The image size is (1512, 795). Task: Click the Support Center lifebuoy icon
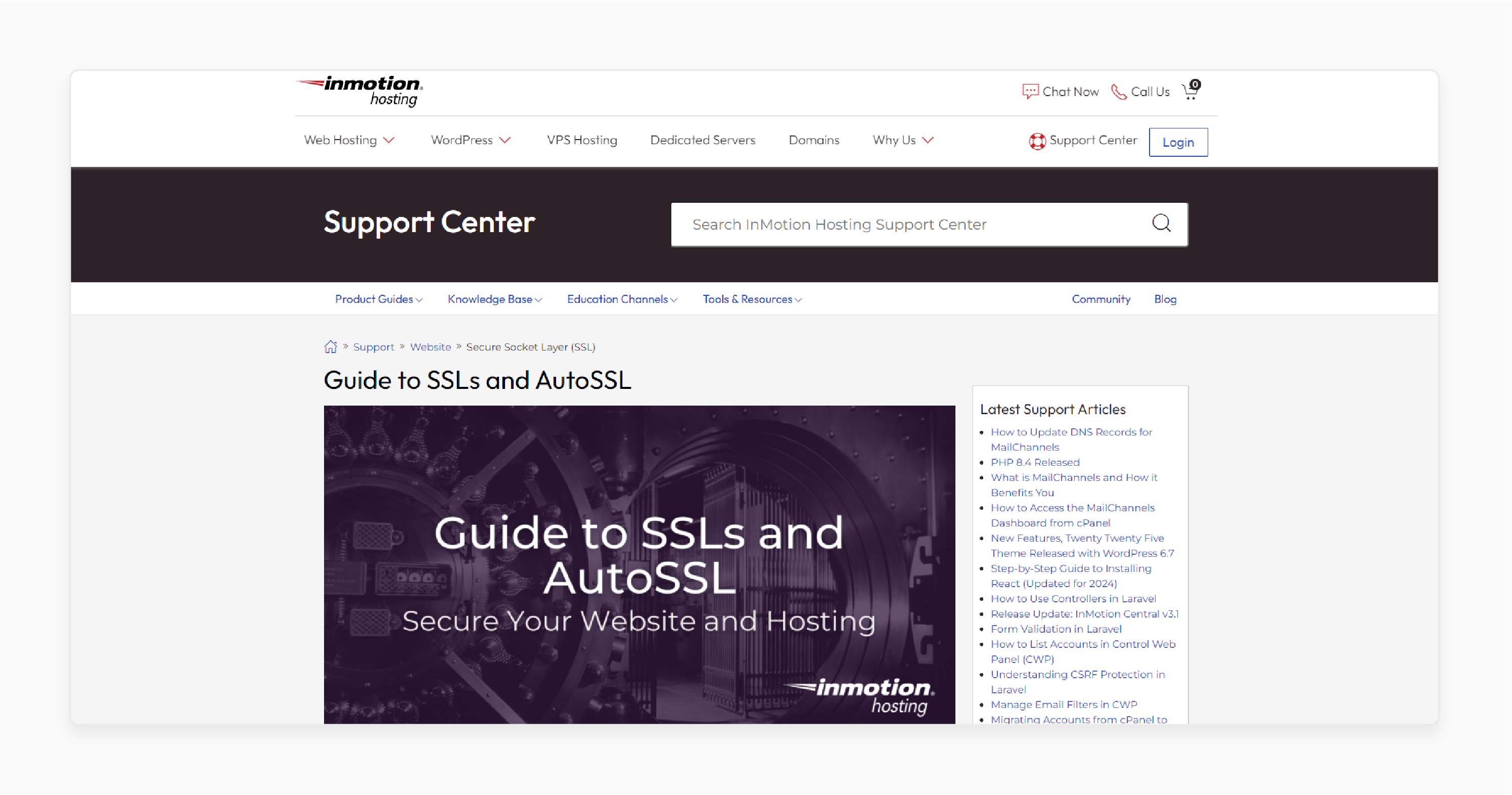(1037, 141)
